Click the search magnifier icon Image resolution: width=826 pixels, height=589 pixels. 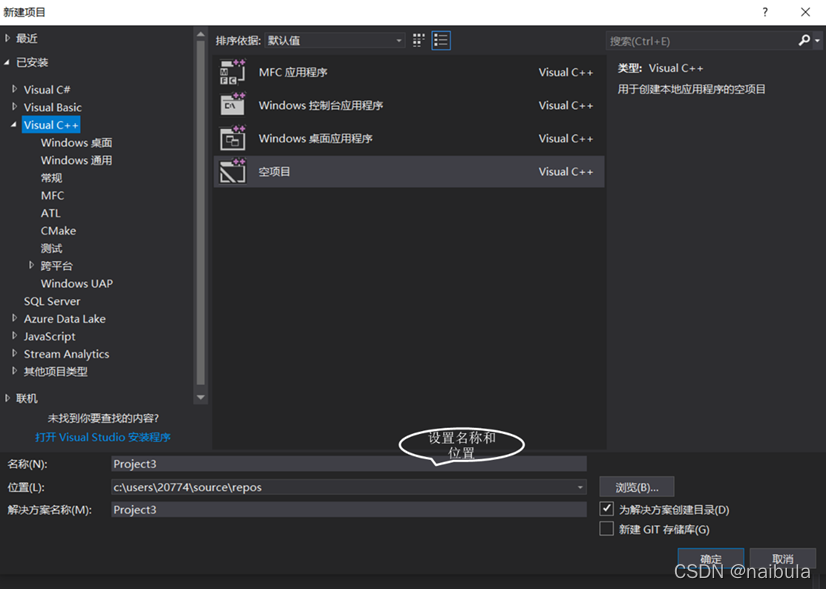804,41
